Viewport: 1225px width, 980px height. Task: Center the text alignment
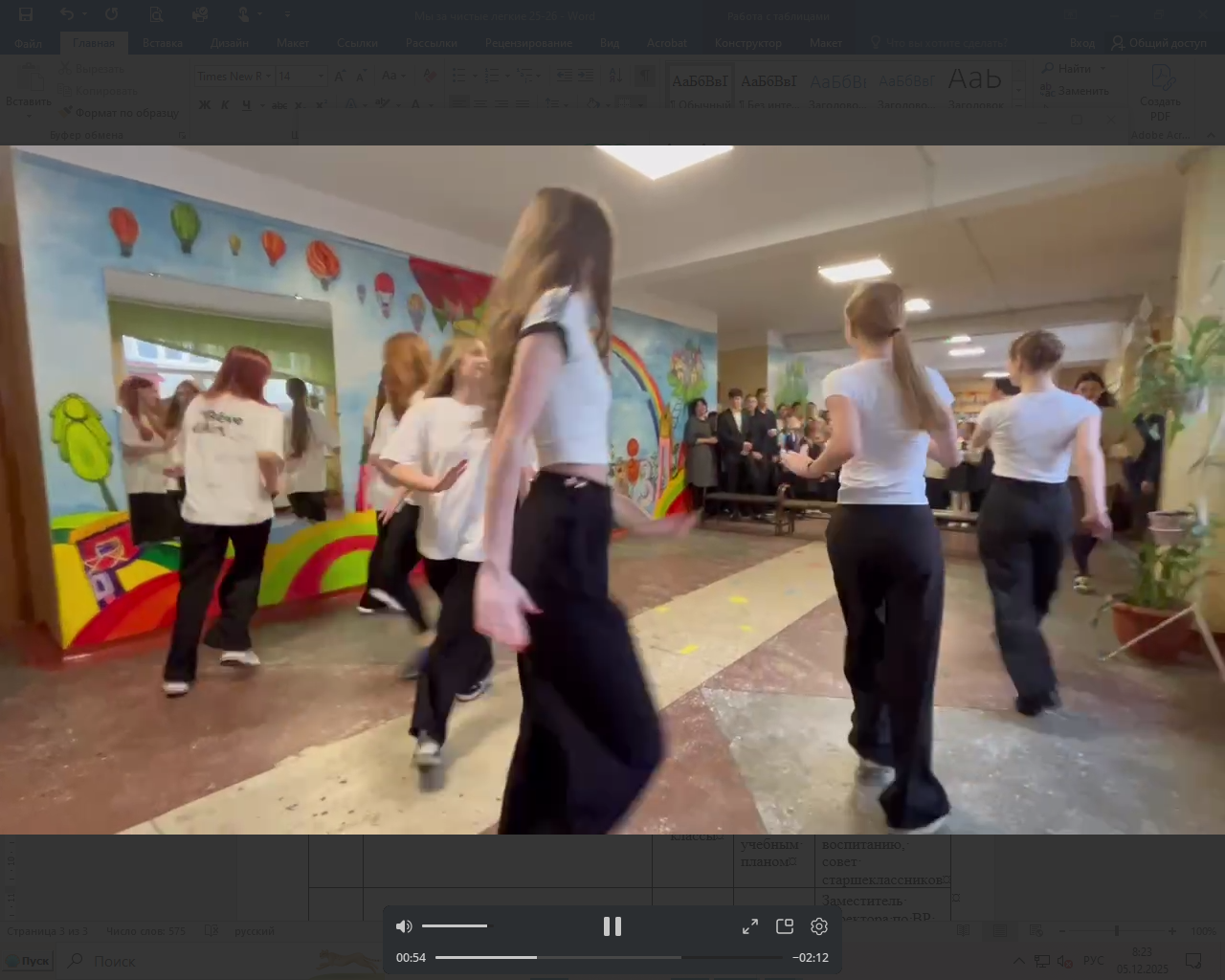point(480,104)
